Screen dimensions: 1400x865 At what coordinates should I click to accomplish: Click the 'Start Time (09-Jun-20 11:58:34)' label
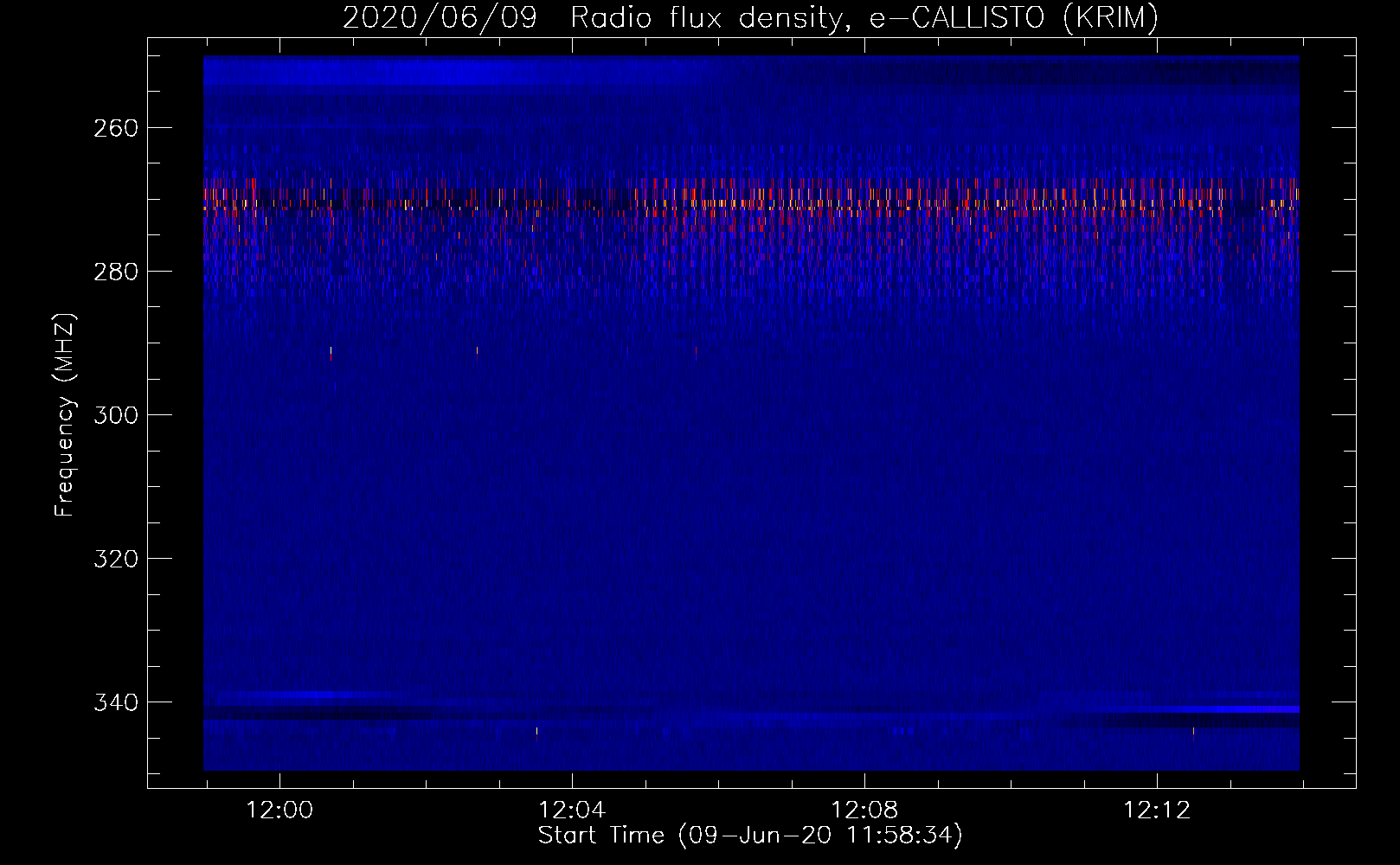(x=750, y=836)
